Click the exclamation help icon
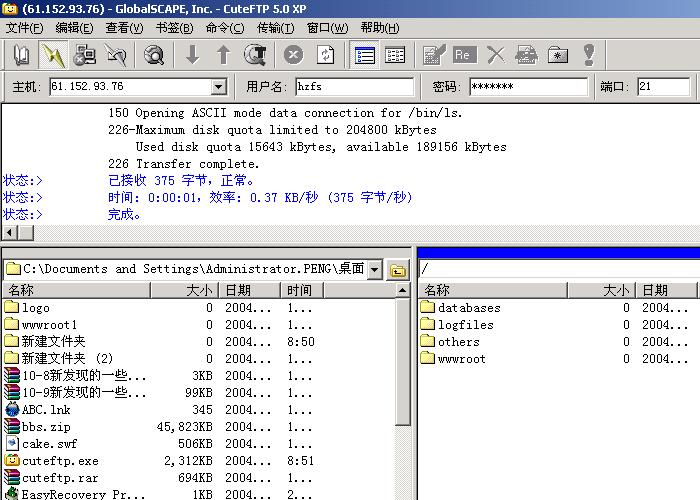Screen dimensions: 700x500 coord(589,55)
